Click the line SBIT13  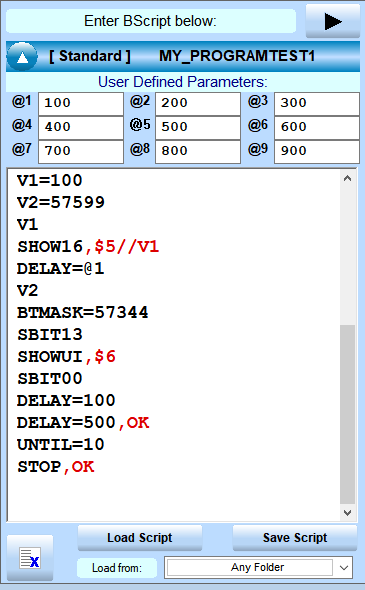(50, 335)
